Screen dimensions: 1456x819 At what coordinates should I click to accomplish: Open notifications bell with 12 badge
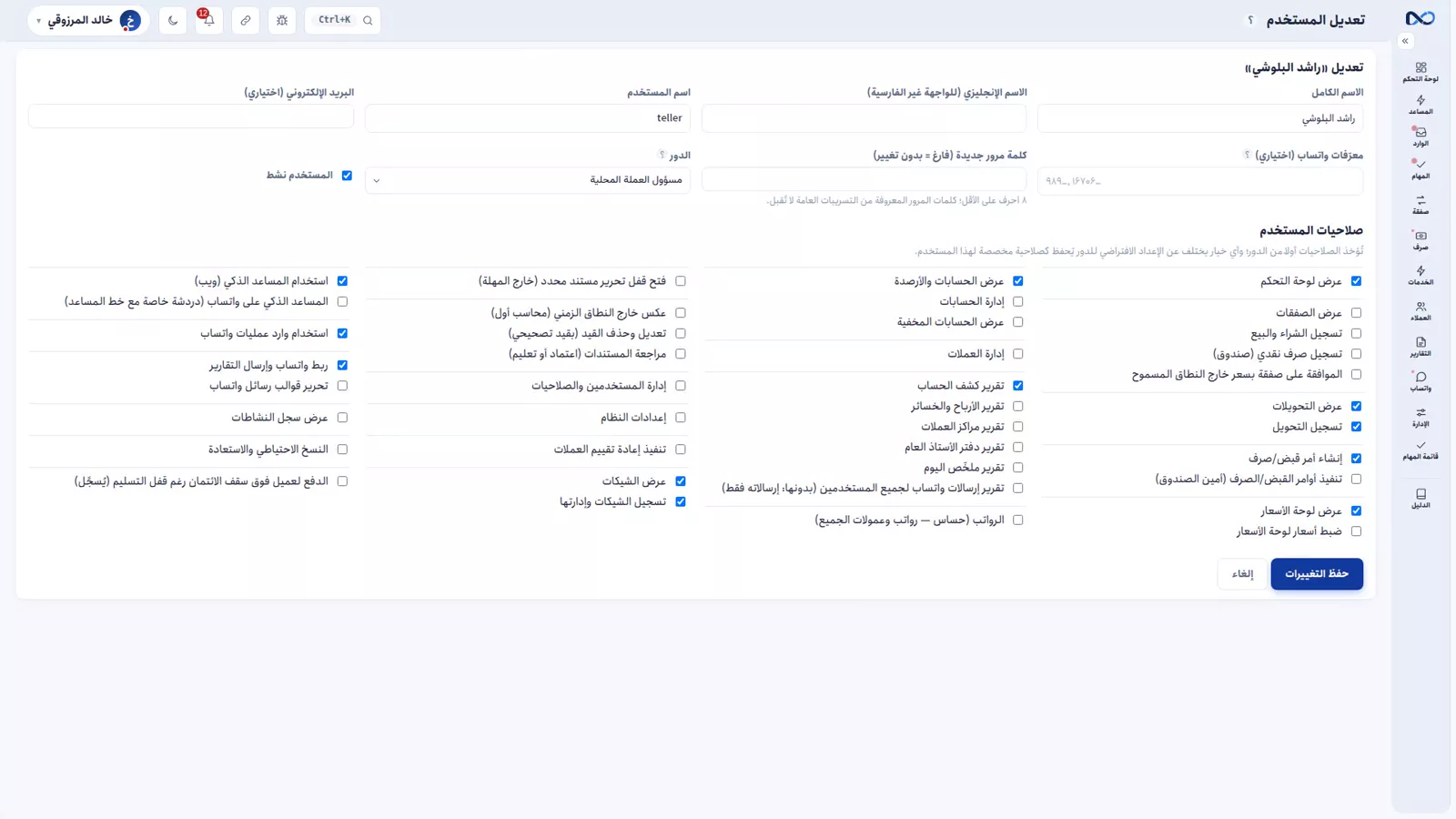pos(208,20)
